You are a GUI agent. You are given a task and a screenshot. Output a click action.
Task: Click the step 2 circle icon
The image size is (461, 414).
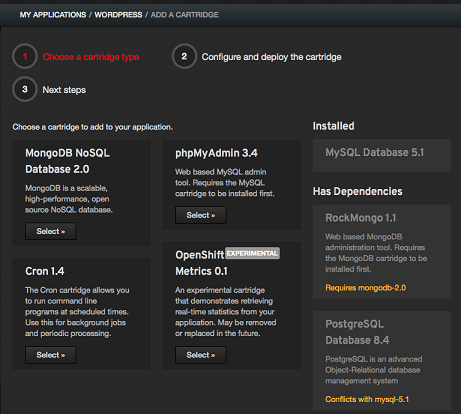pos(184,56)
